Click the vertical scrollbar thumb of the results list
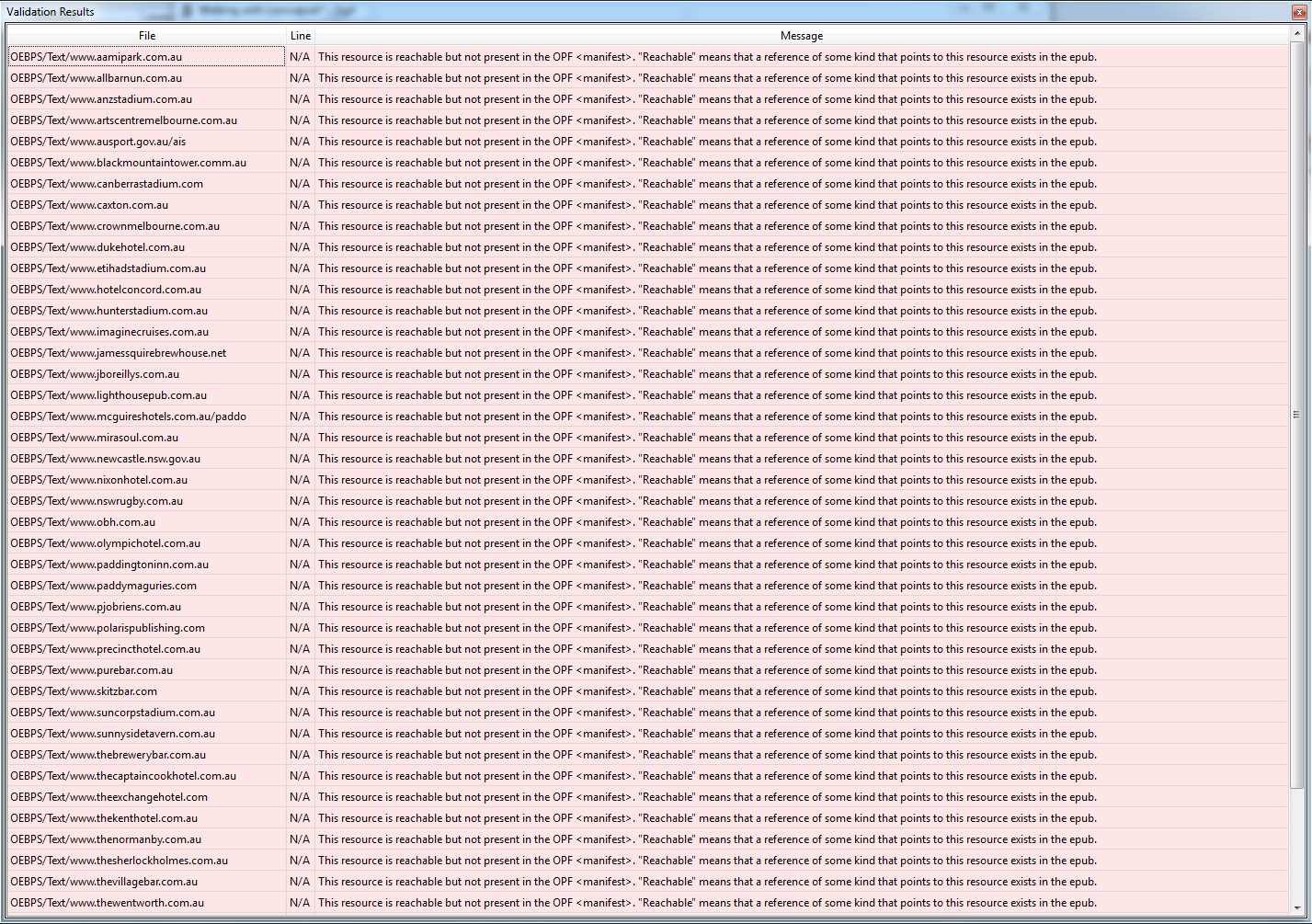 coord(1297,415)
